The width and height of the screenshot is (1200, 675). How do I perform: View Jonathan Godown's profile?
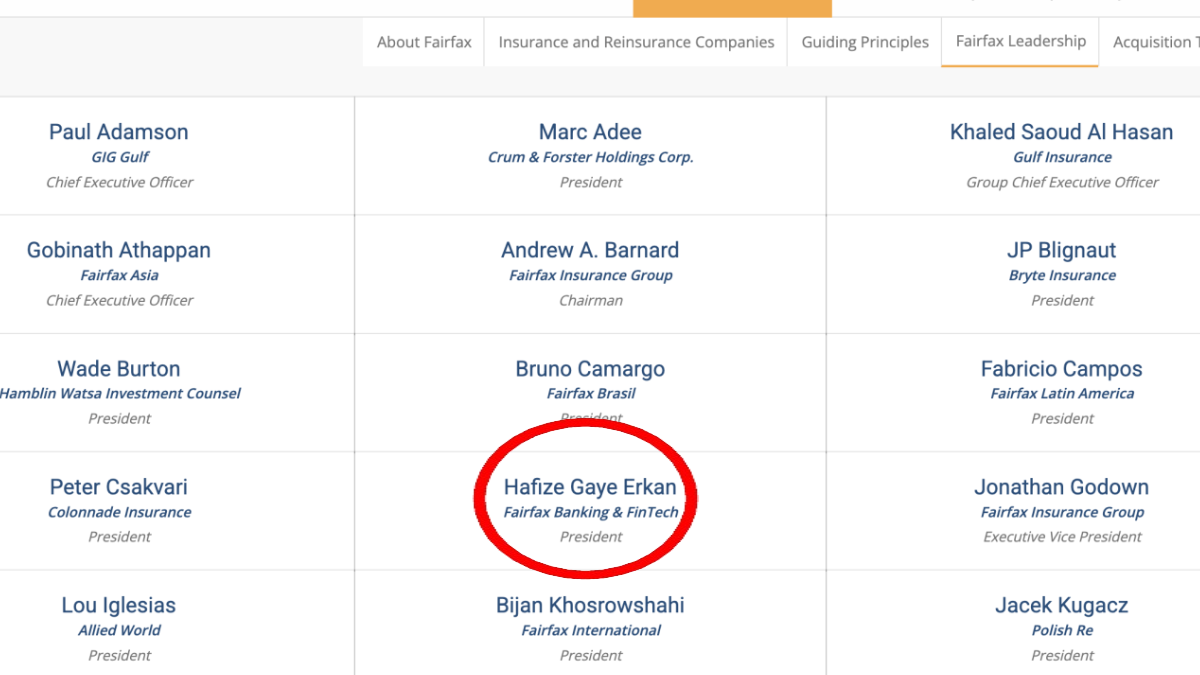click(1061, 487)
